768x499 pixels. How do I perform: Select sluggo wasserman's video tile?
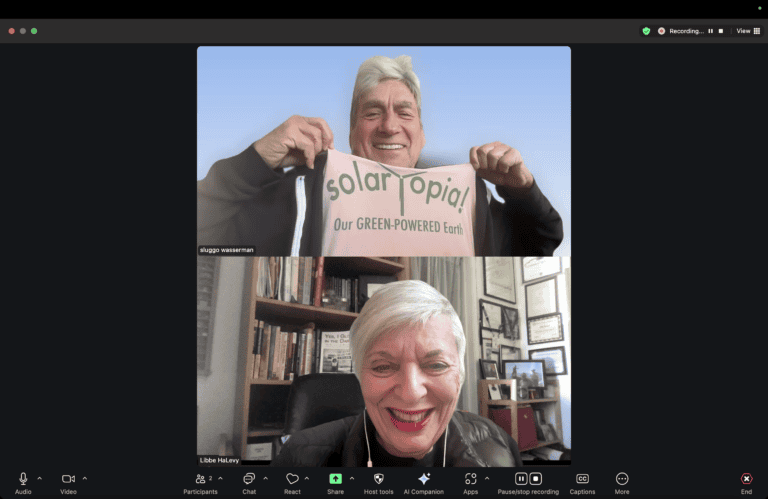pos(384,151)
